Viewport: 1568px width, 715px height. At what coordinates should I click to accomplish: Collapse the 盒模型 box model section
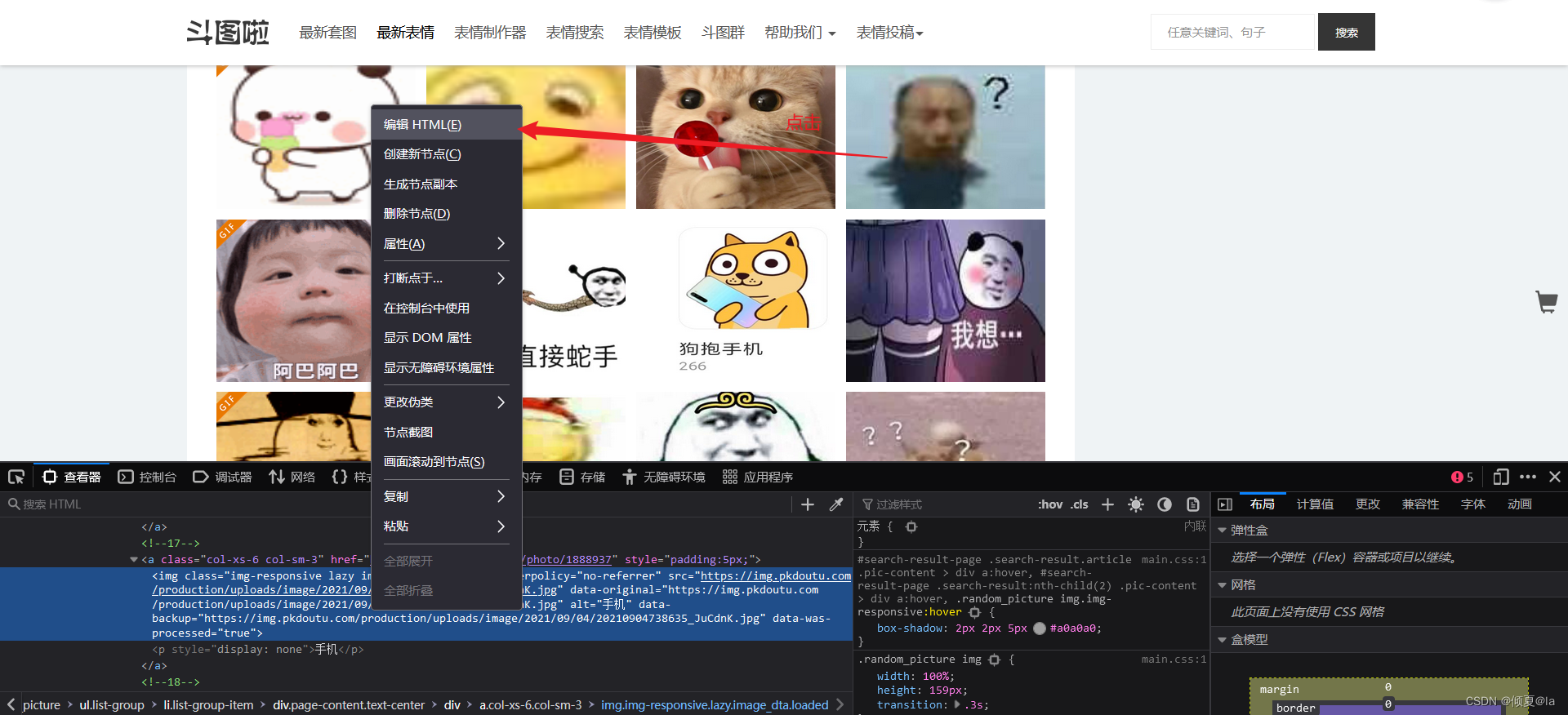tap(1223, 640)
